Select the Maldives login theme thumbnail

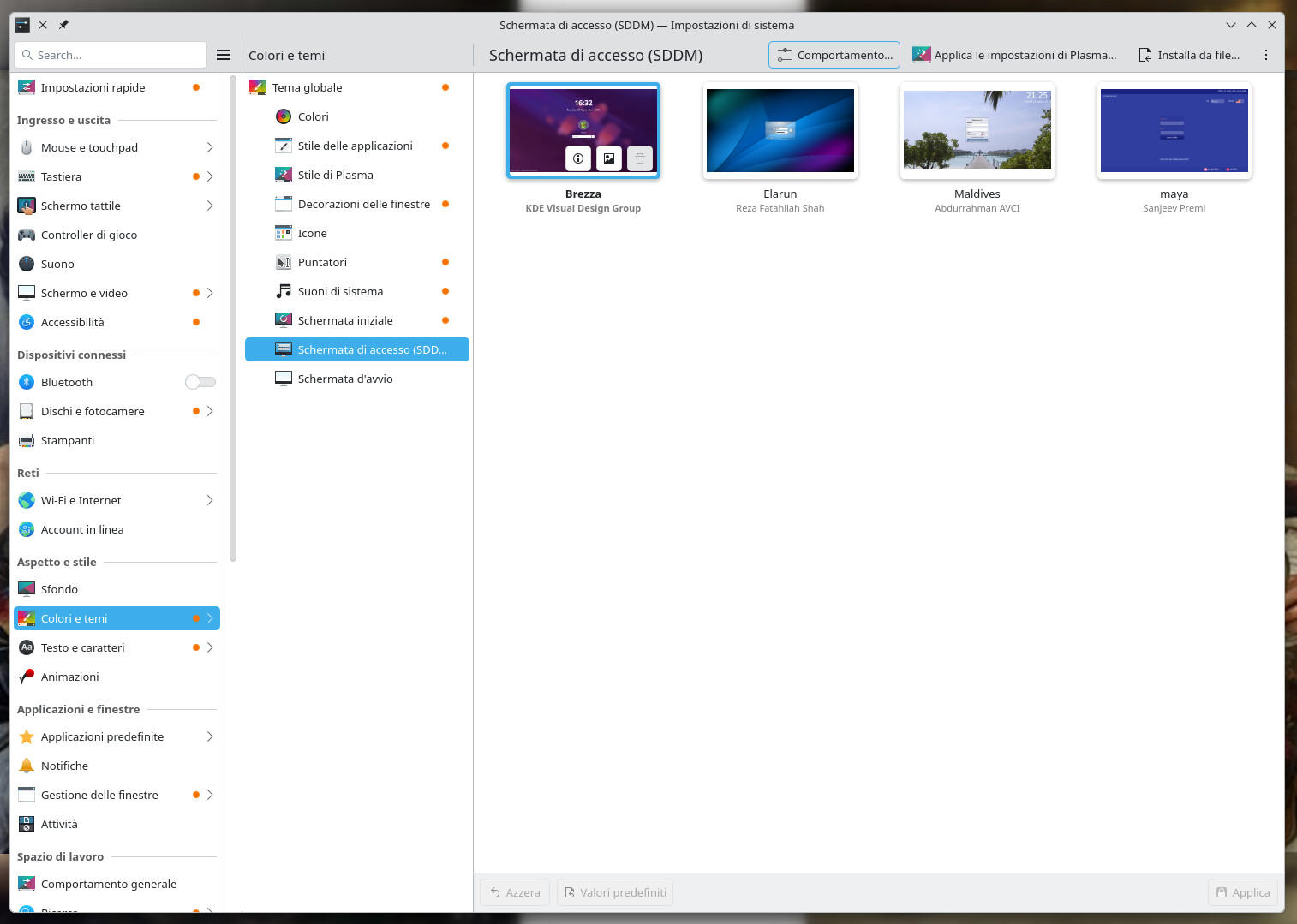[x=977, y=130]
